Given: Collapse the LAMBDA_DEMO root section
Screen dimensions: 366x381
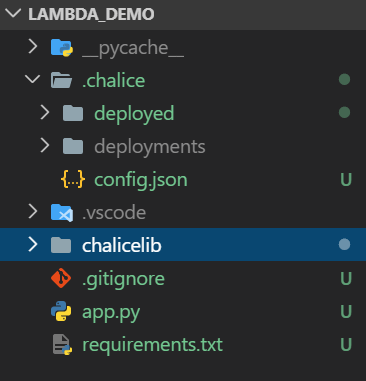Looking at the screenshot, I should [13, 14].
